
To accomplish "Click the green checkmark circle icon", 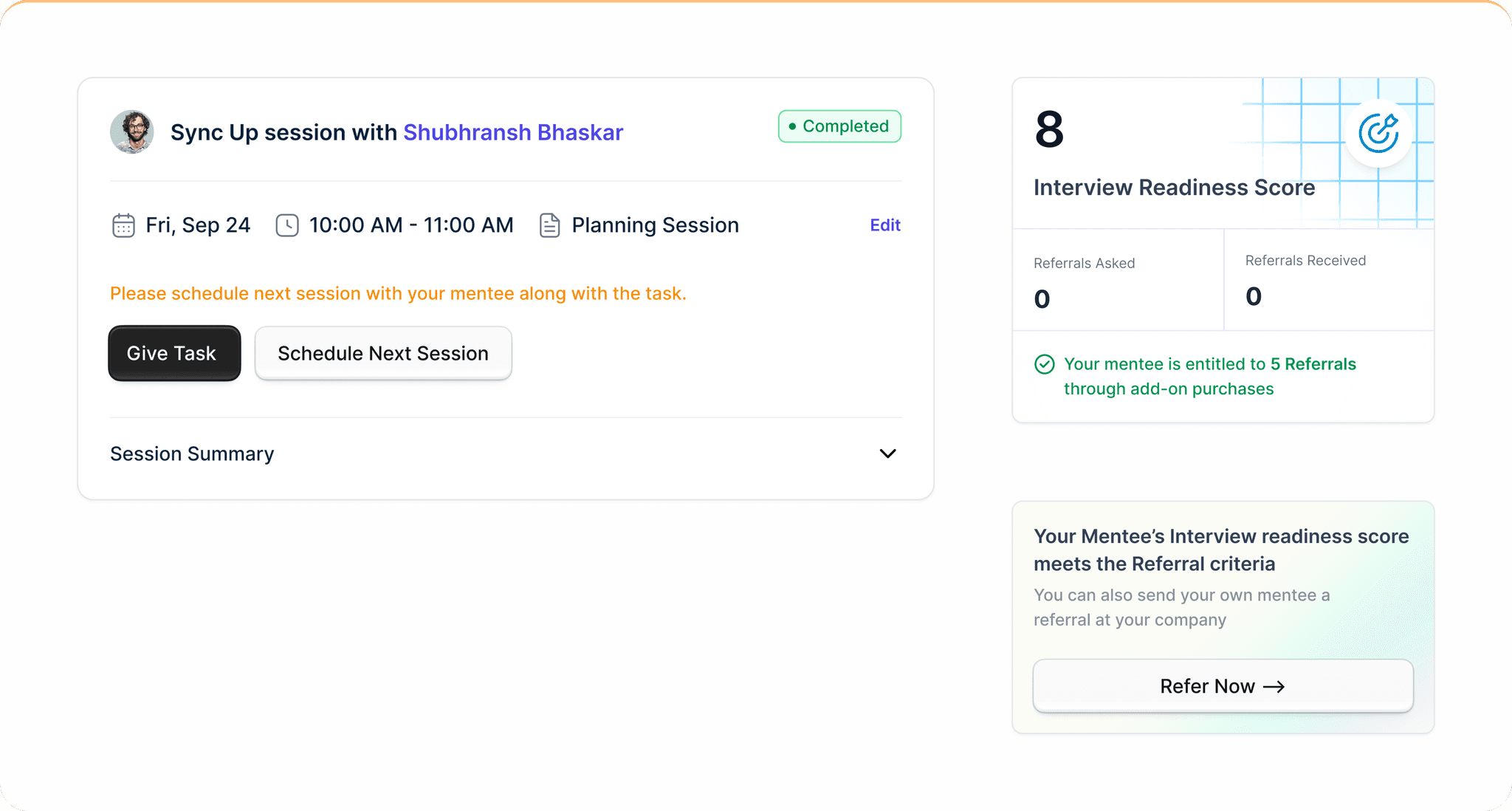I will pyautogui.click(x=1045, y=364).
